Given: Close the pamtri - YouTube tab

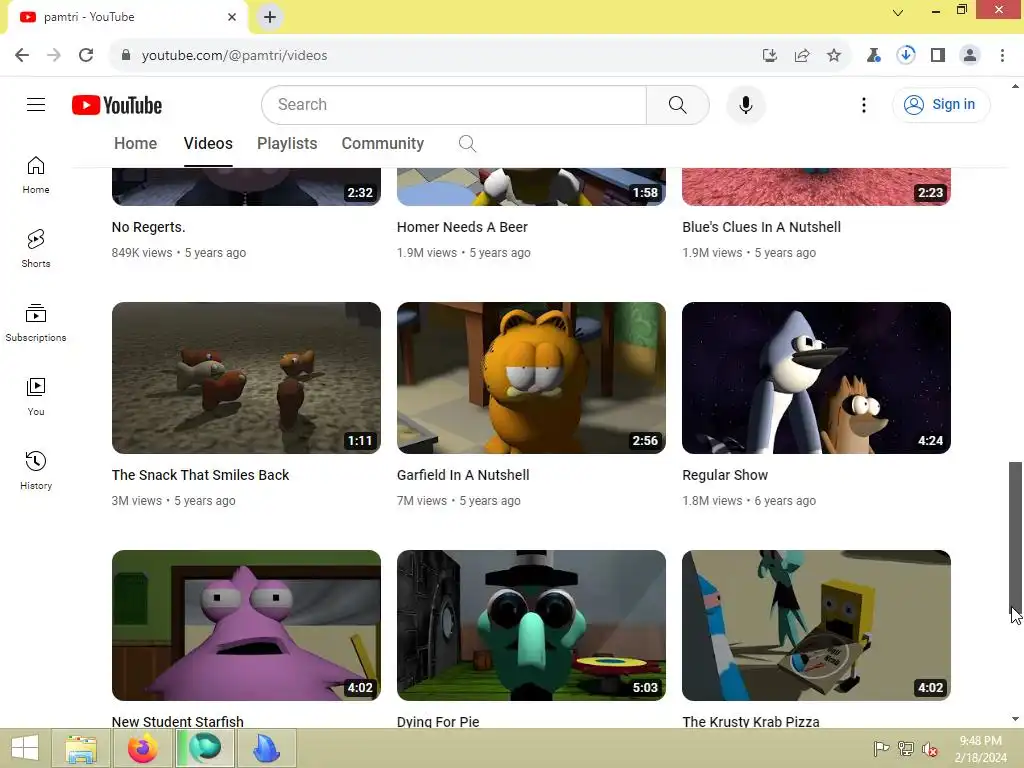Looking at the screenshot, I should (x=232, y=17).
